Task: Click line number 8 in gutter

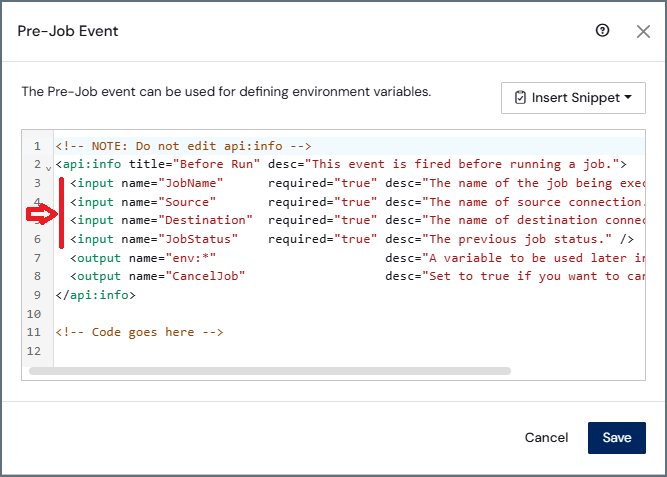Action: tap(37, 276)
